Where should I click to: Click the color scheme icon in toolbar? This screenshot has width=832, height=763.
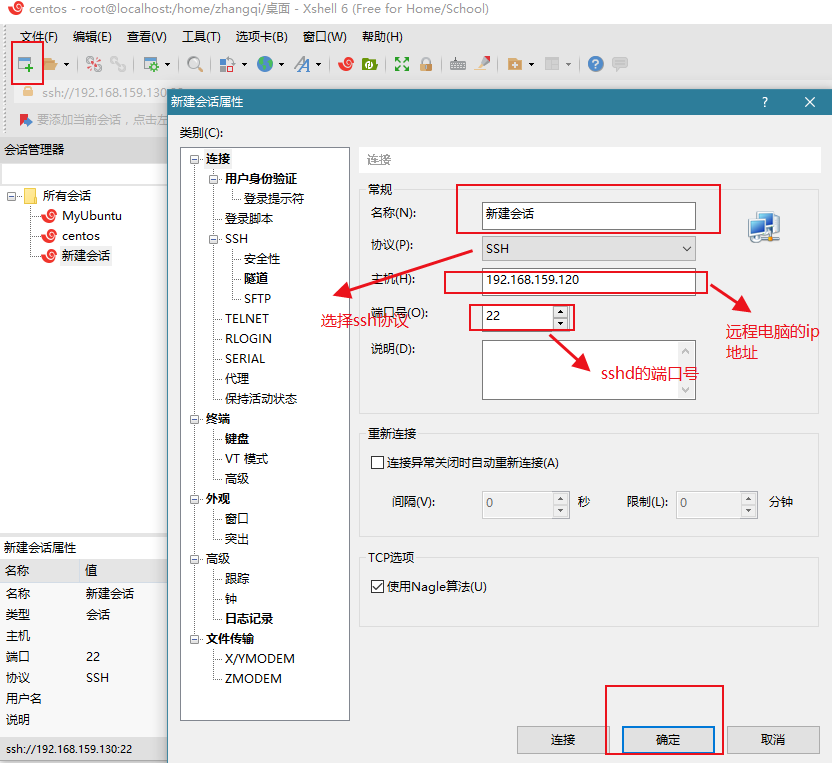pos(227,64)
